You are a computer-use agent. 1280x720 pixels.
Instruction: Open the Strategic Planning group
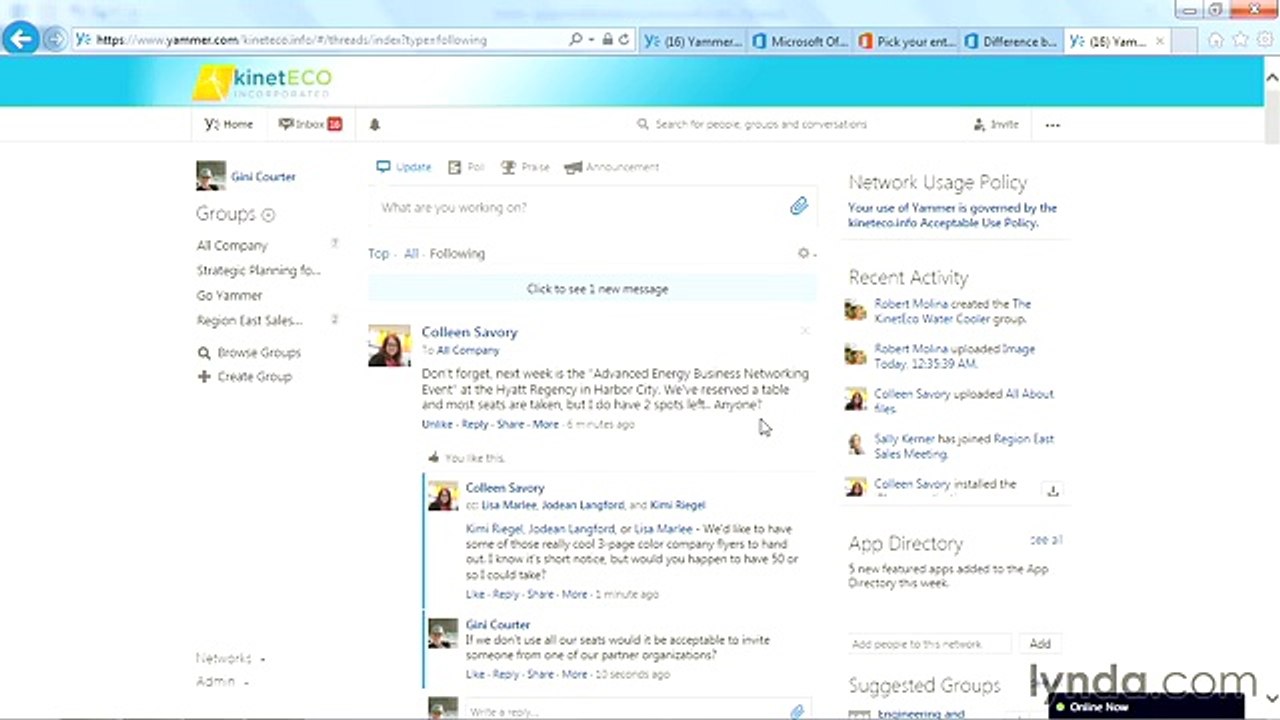tap(258, 271)
